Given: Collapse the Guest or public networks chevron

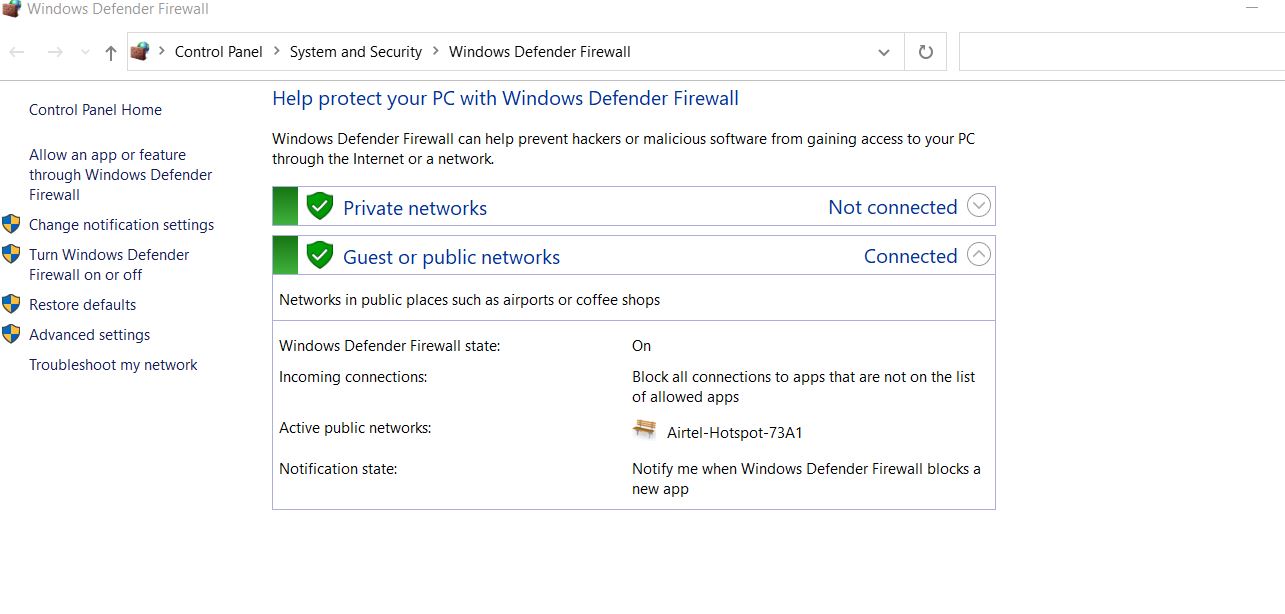Looking at the screenshot, I should pos(979,255).
